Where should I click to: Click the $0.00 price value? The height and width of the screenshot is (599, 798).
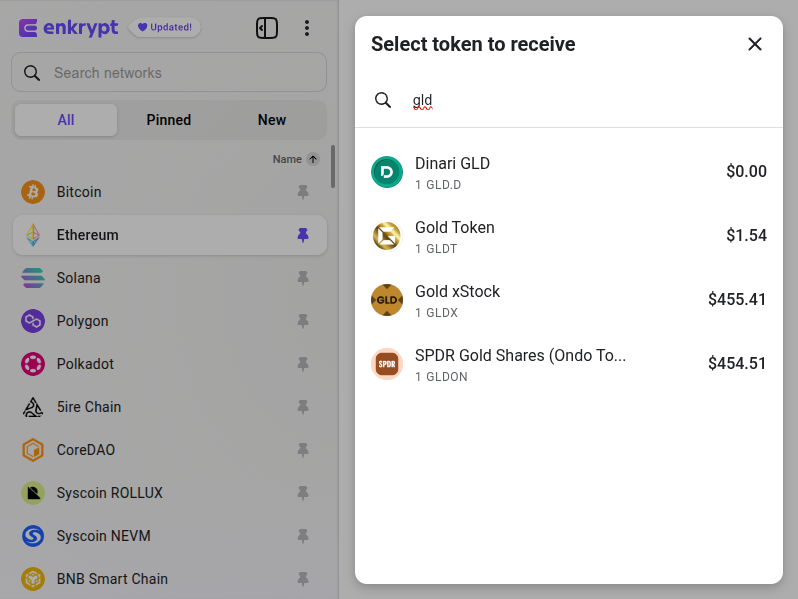pos(746,172)
